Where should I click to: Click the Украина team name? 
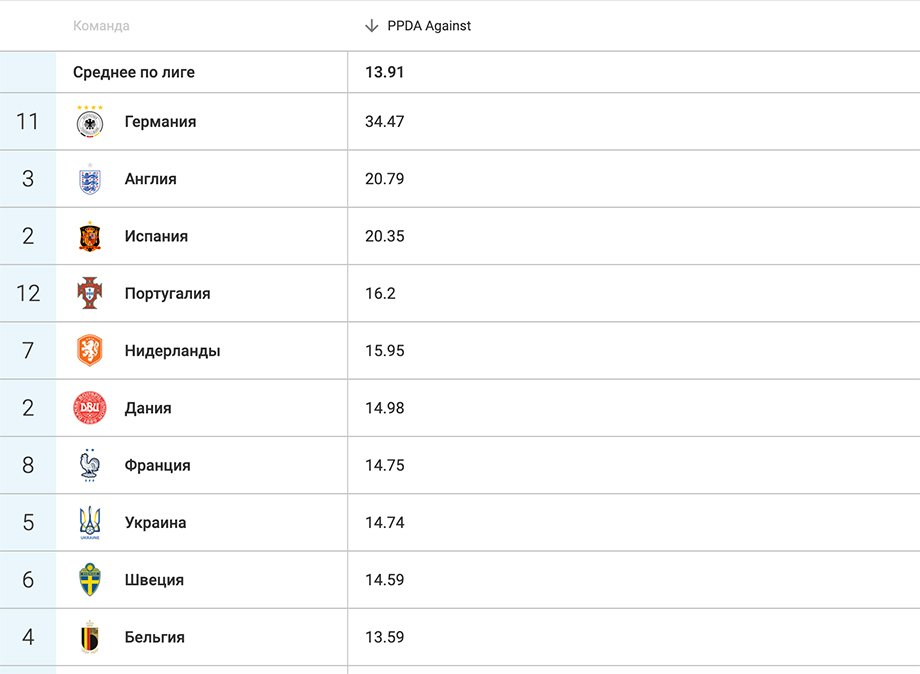click(155, 522)
